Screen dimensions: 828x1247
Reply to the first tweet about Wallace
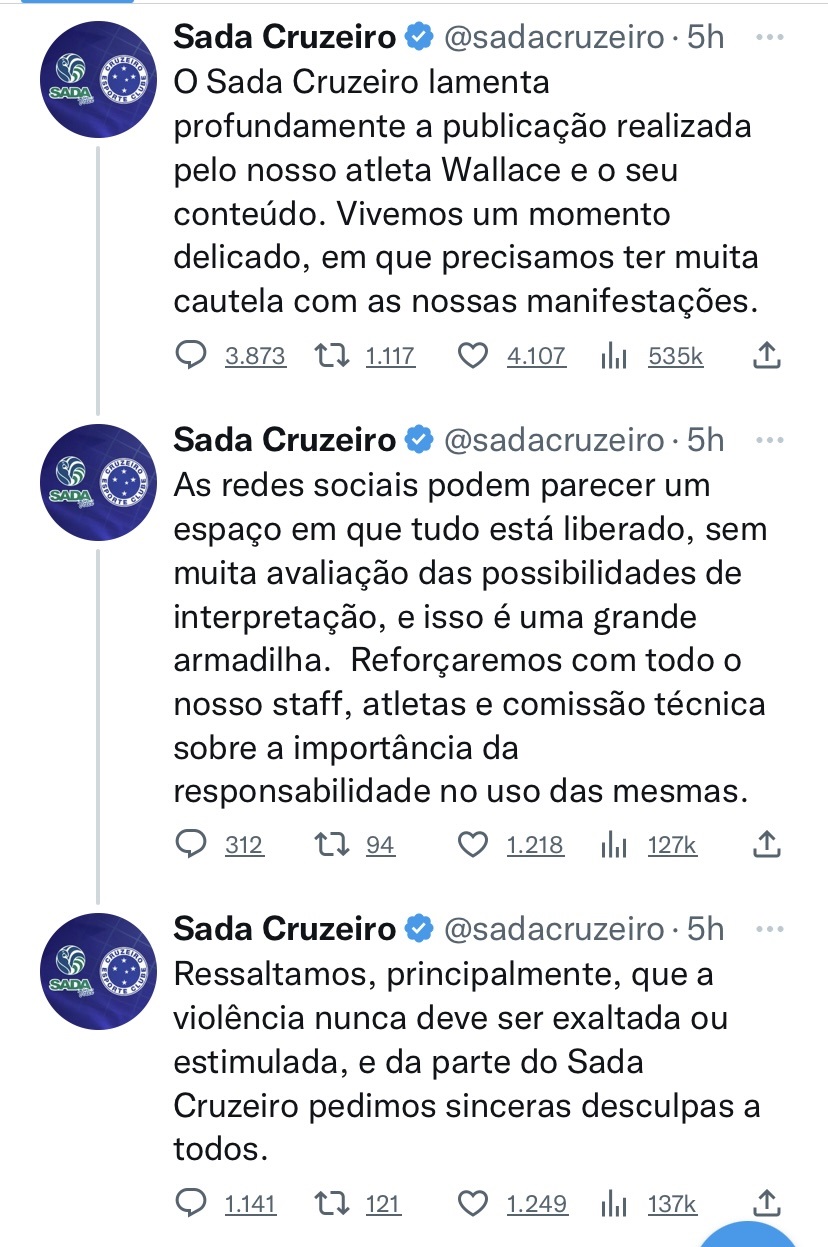[190, 355]
